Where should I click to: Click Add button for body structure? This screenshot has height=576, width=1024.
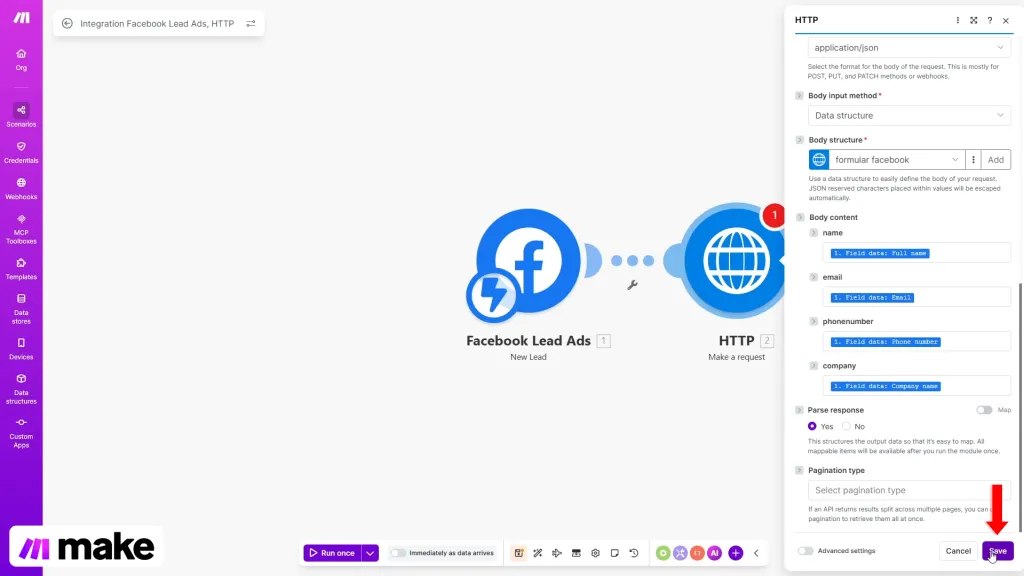pyautogui.click(x=995, y=159)
